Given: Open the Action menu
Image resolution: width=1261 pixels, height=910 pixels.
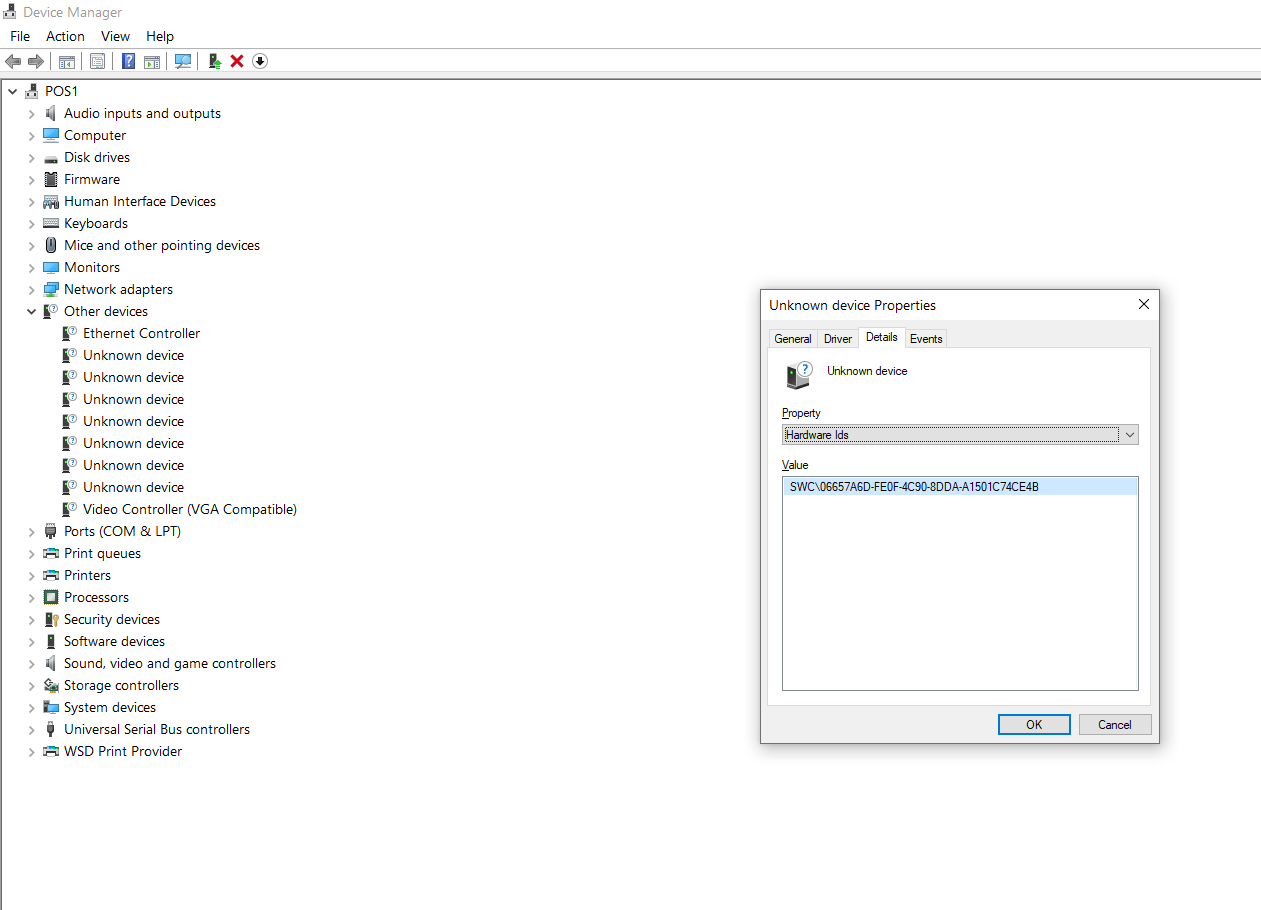Looking at the screenshot, I should (x=65, y=36).
